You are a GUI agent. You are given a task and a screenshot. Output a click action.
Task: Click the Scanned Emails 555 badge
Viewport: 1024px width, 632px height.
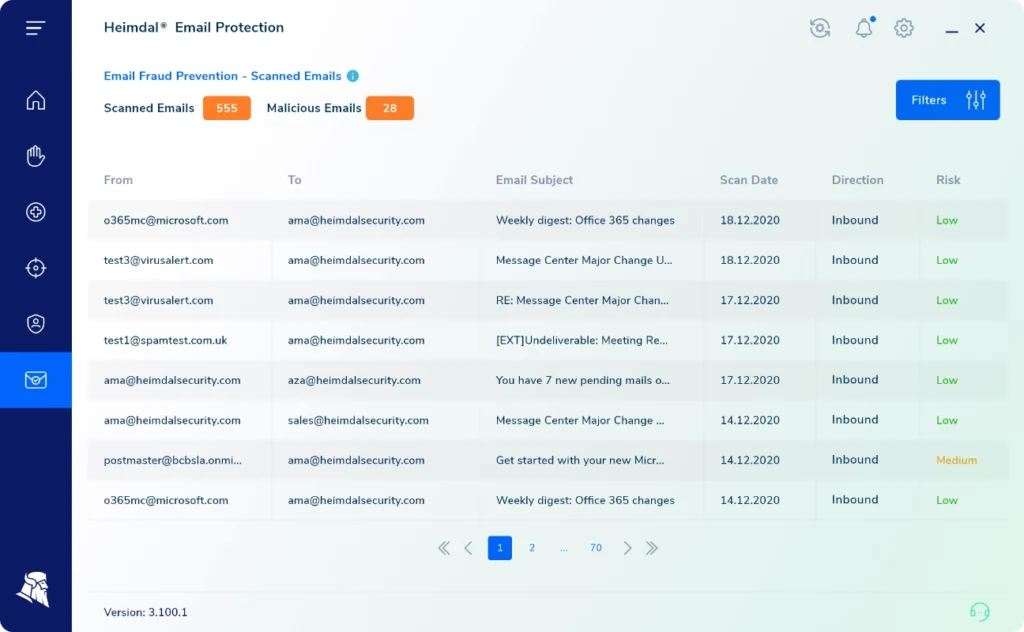coord(227,108)
